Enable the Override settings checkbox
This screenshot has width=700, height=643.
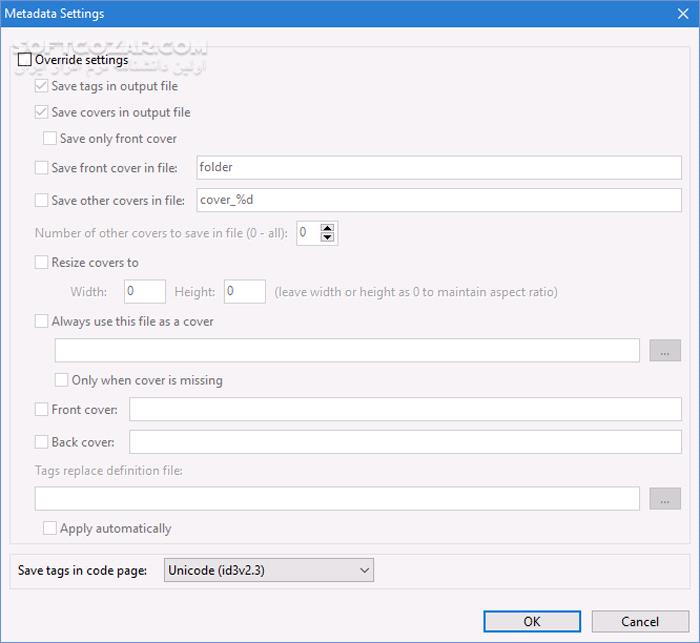(x=25, y=60)
